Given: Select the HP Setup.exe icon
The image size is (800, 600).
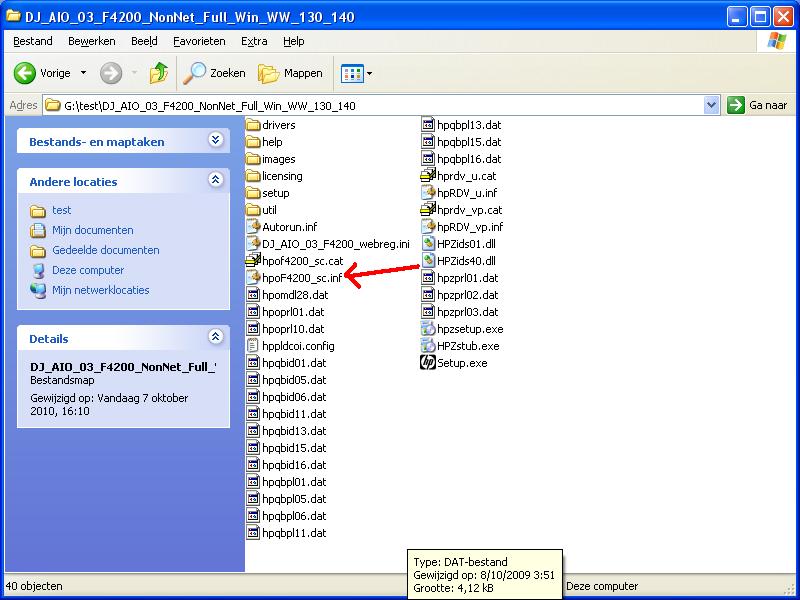Looking at the screenshot, I should (428, 363).
